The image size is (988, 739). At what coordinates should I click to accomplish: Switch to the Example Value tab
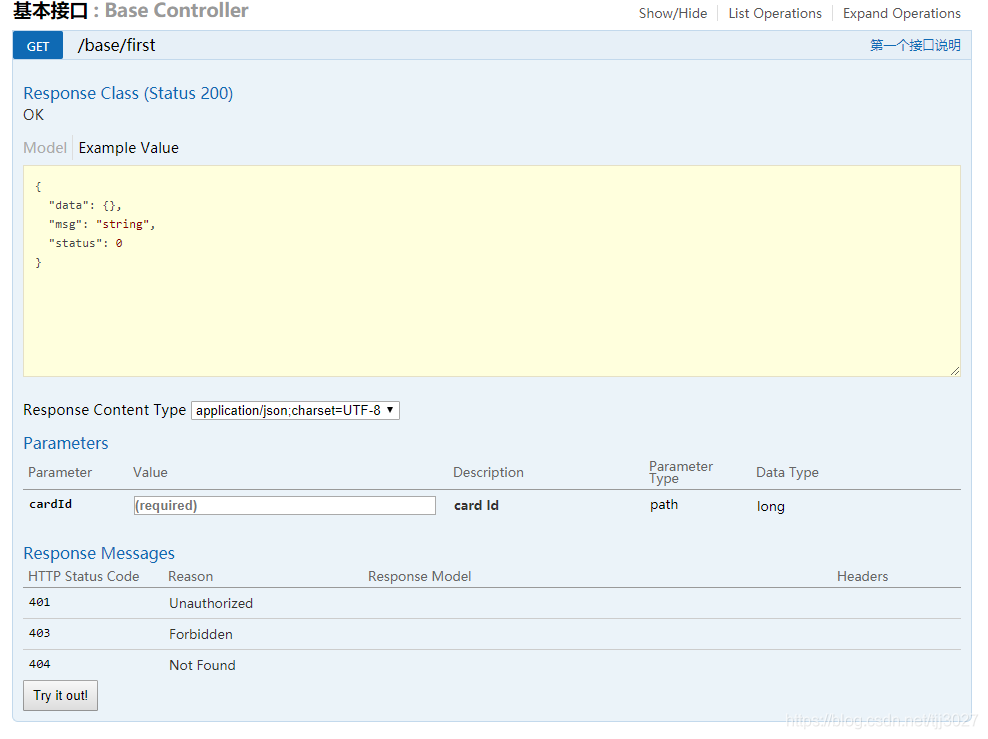(x=129, y=147)
